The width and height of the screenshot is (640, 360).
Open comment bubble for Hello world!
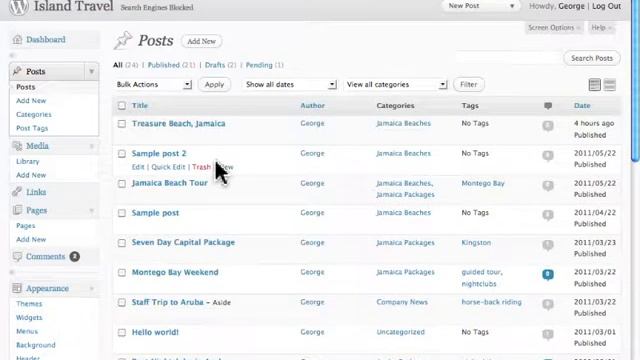tap(548, 334)
